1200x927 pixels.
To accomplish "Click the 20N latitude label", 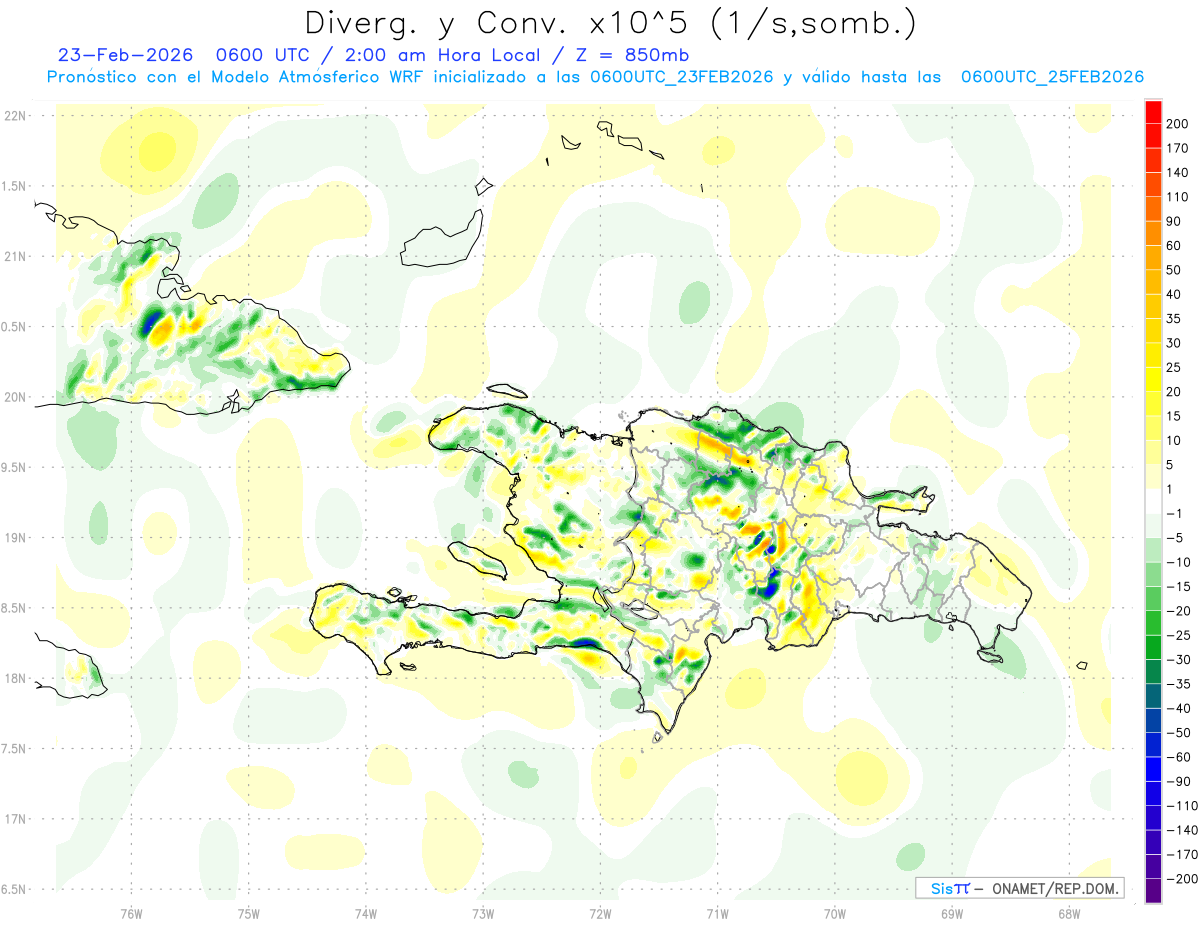I will [x=14, y=397].
